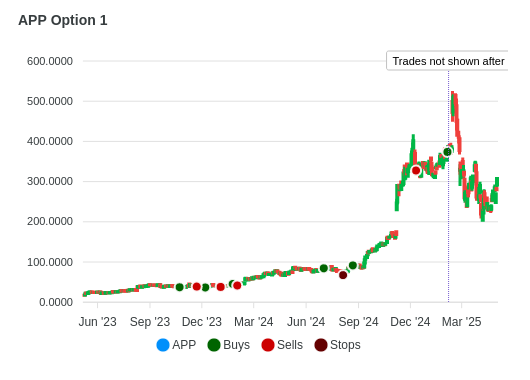Select the red sell marker near 330 in Dec '24

[416, 170]
